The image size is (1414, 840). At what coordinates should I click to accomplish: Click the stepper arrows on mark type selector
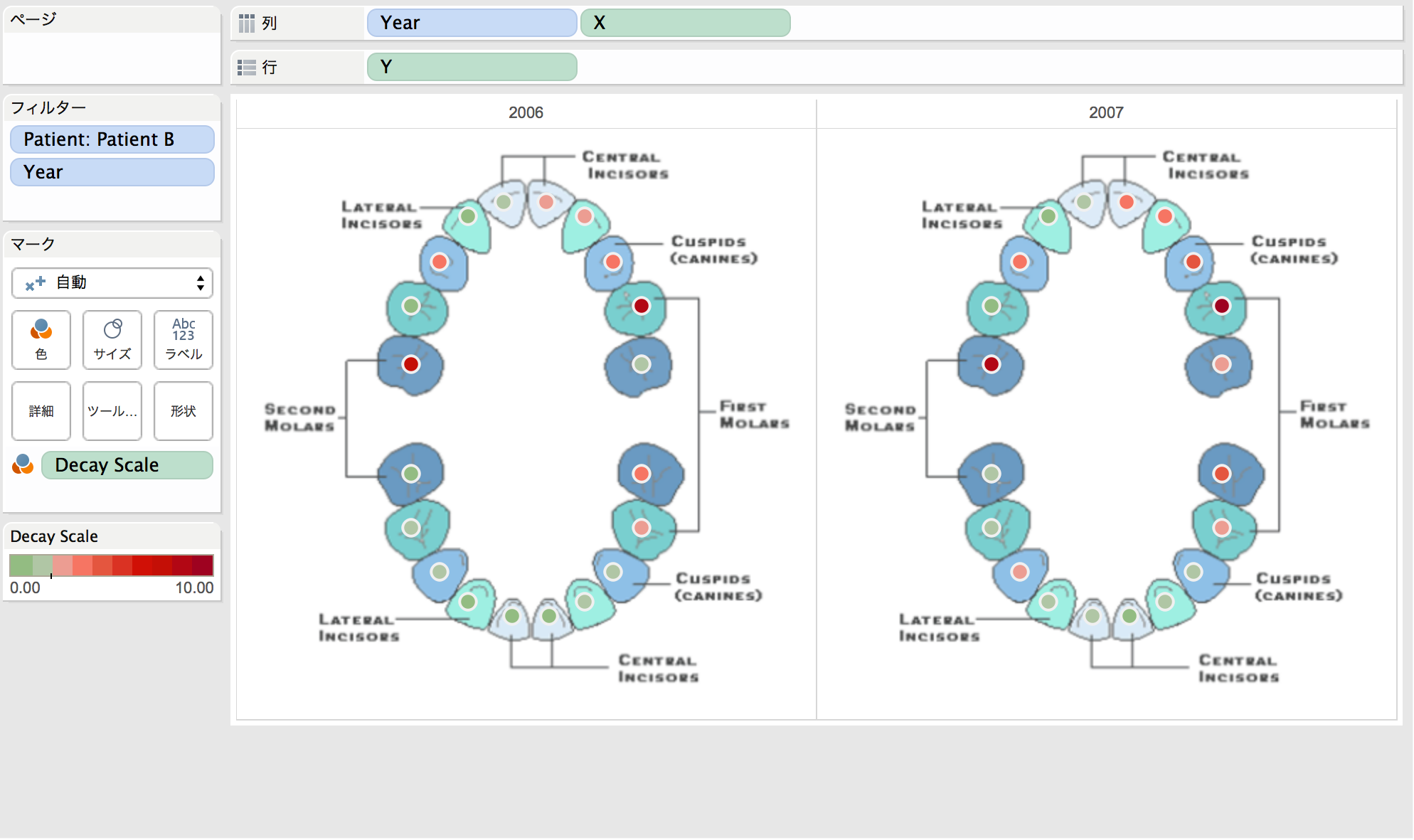(x=201, y=283)
